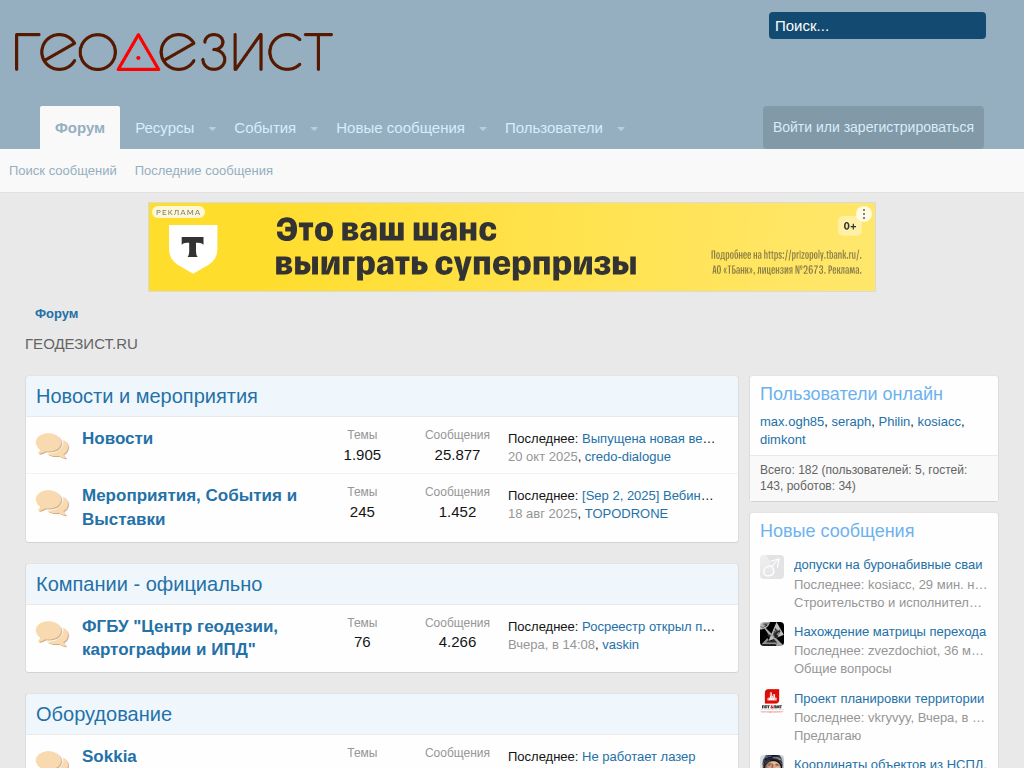Open the ad options icon on the banner

[864, 214]
